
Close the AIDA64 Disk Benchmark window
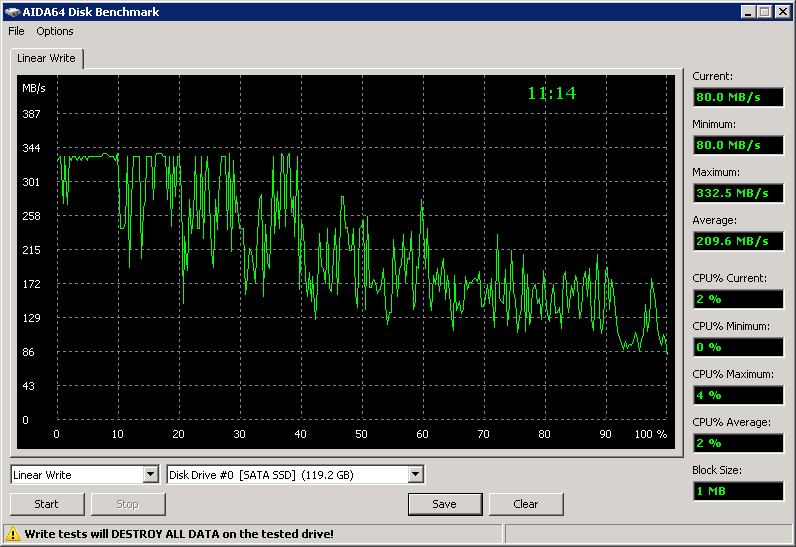click(x=783, y=12)
